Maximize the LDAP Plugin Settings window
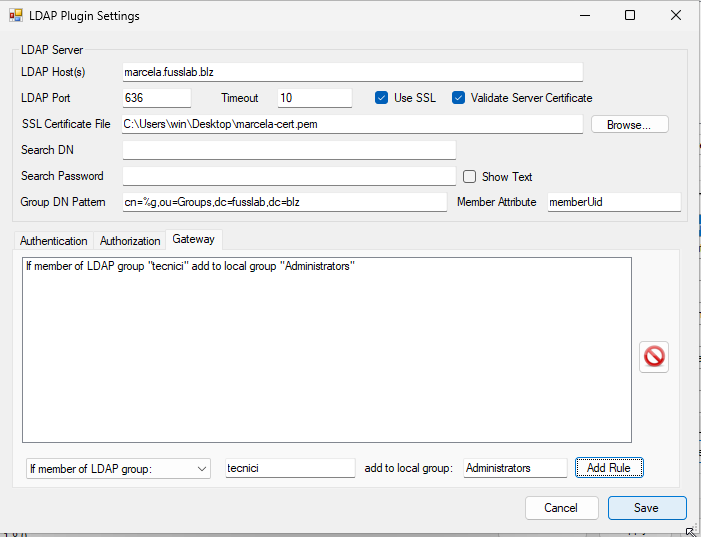The image size is (701, 537). (630, 15)
